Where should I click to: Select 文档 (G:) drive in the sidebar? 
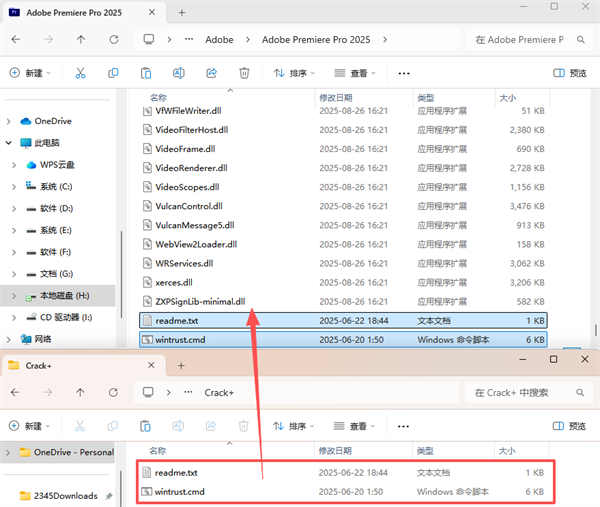[x=57, y=274]
